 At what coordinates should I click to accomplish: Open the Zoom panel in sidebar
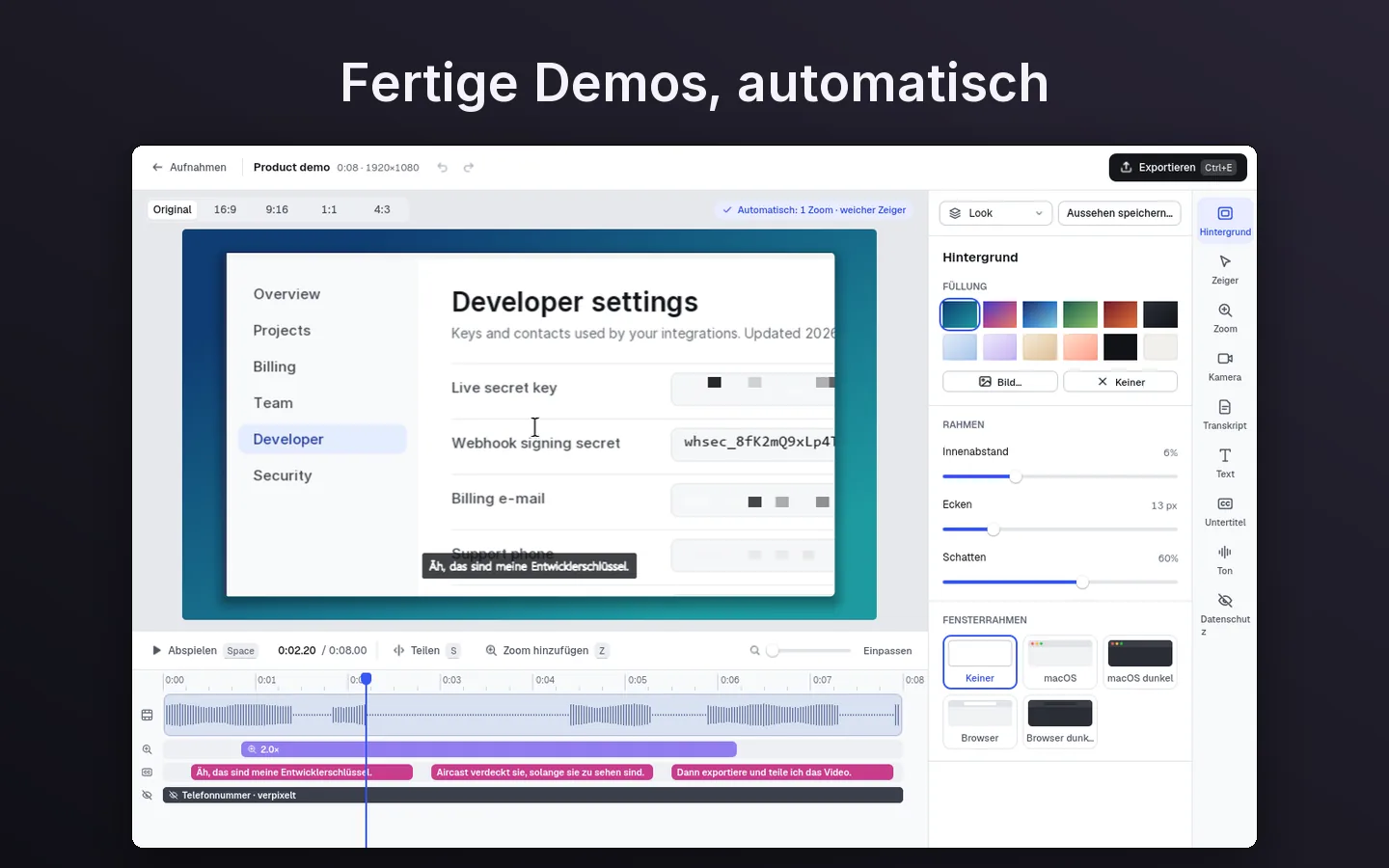coord(1225,317)
